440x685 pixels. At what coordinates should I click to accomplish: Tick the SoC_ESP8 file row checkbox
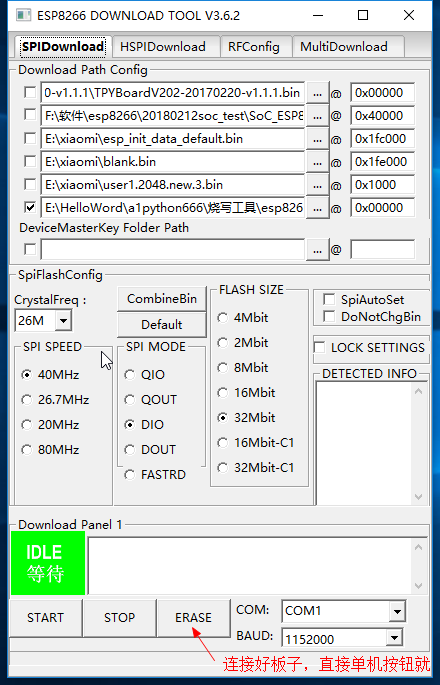click(30, 115)
